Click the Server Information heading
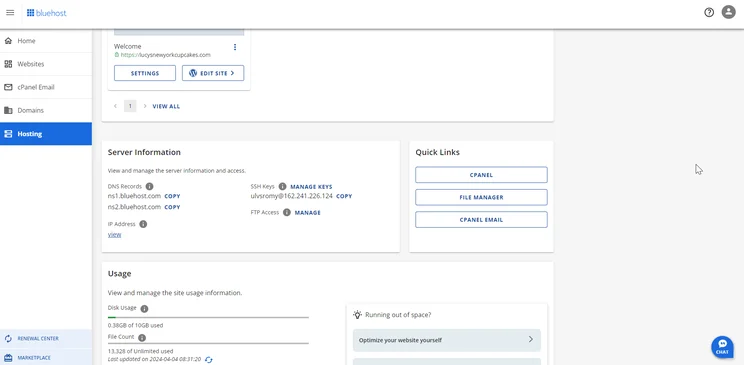This screenshot has width=744, height=365. point(144,152)
